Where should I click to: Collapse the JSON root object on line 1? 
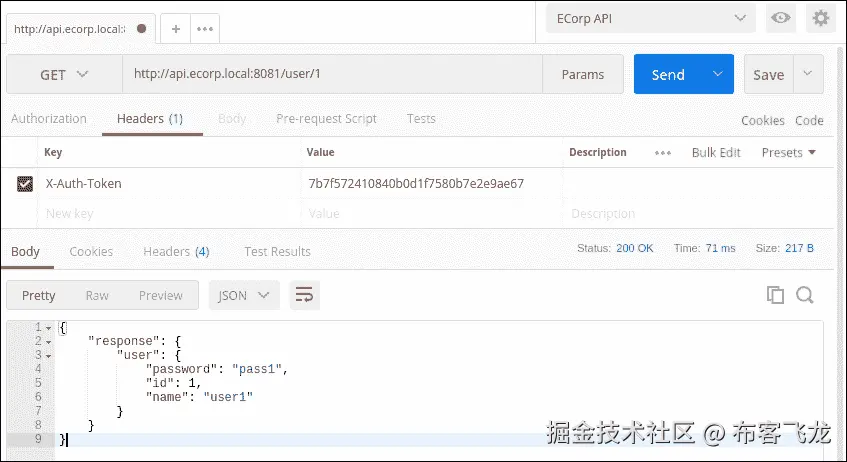[49, 328]
